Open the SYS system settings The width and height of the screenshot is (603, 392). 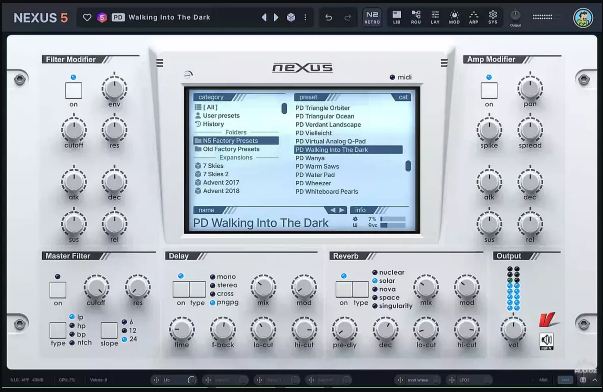[493, 17]
